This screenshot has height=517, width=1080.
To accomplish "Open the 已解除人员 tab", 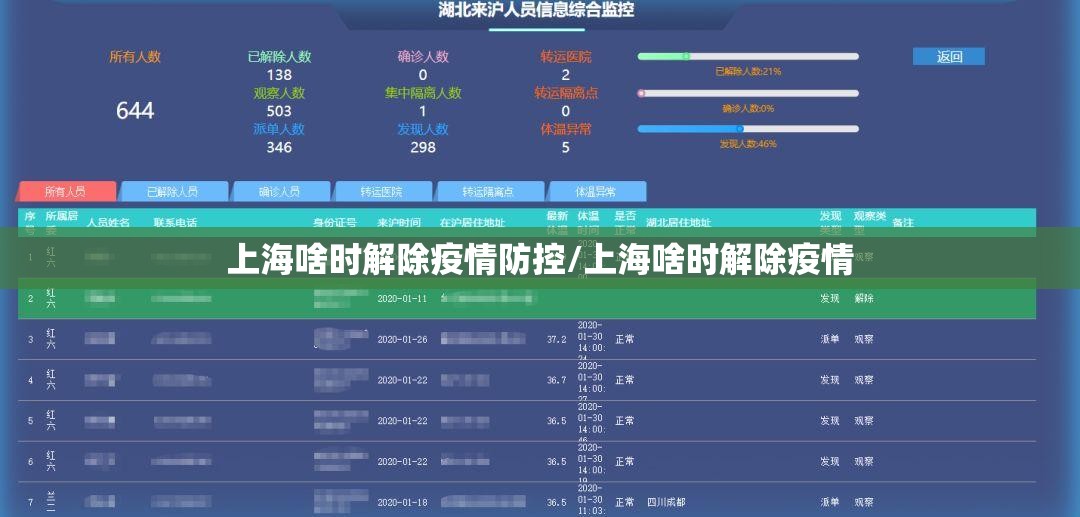I will pos(173,191).
